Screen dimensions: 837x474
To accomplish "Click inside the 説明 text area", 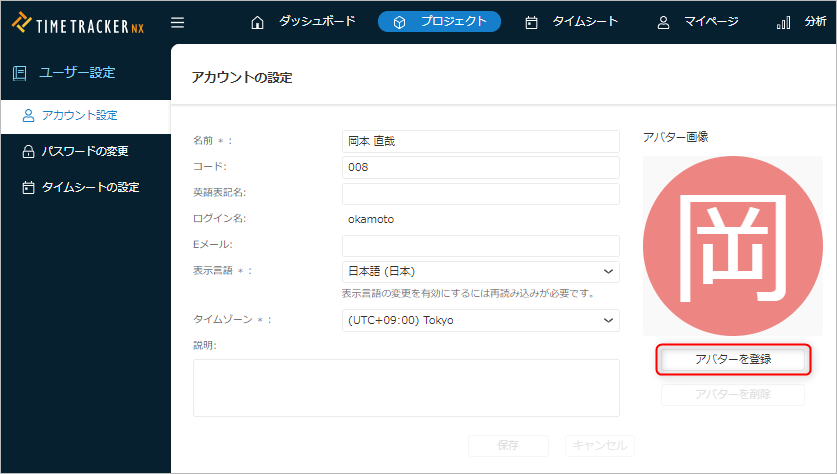I will point(406,387).
